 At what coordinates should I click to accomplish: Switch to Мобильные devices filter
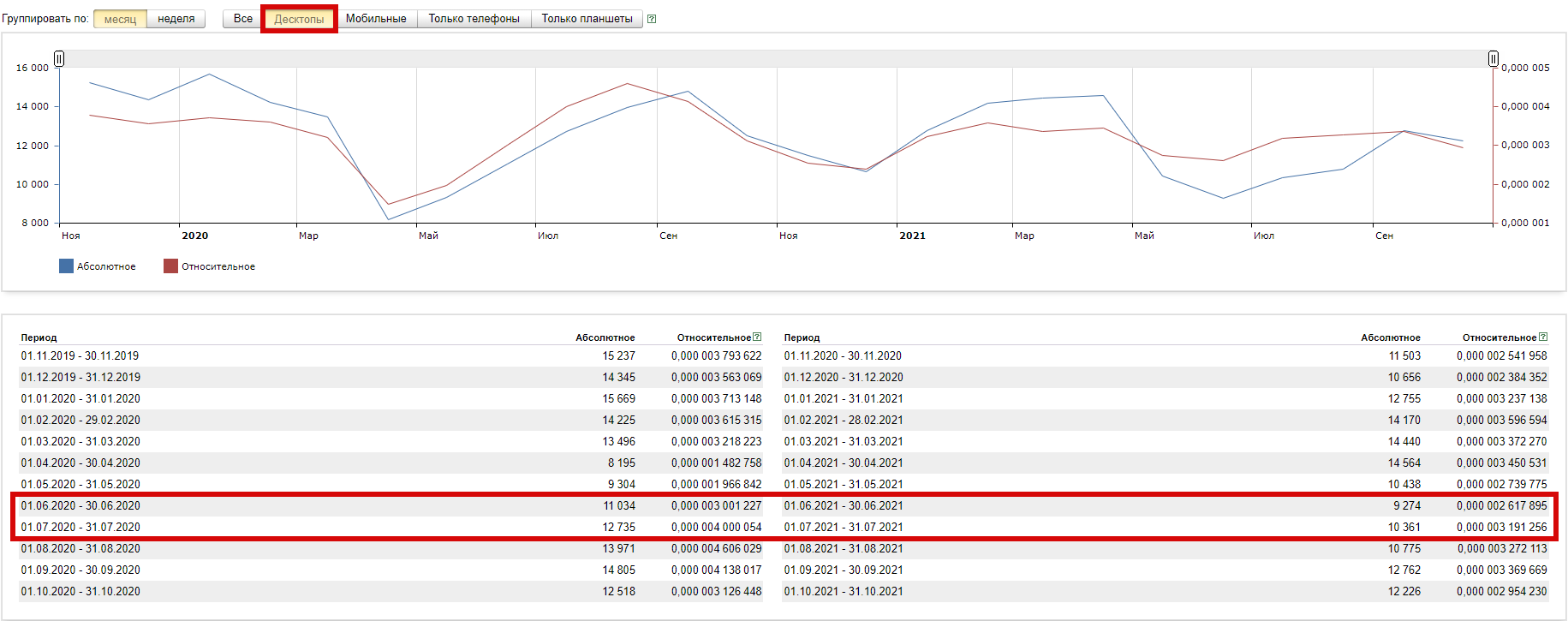coord(376,19)
